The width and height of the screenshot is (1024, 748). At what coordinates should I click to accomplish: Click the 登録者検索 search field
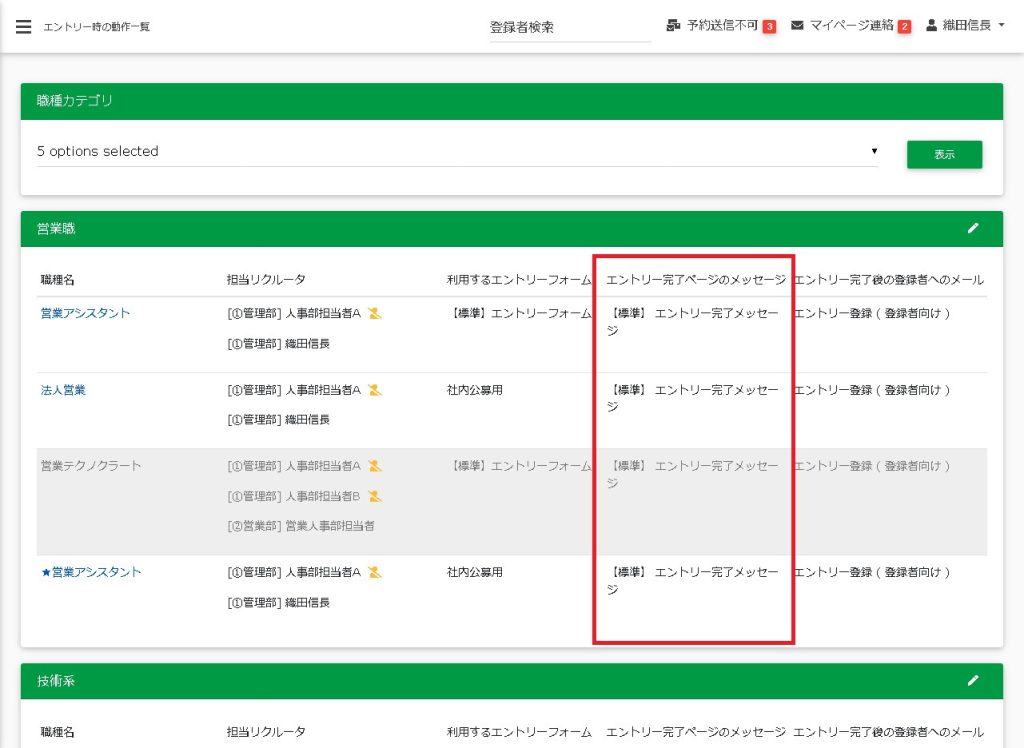pos(569,28)
